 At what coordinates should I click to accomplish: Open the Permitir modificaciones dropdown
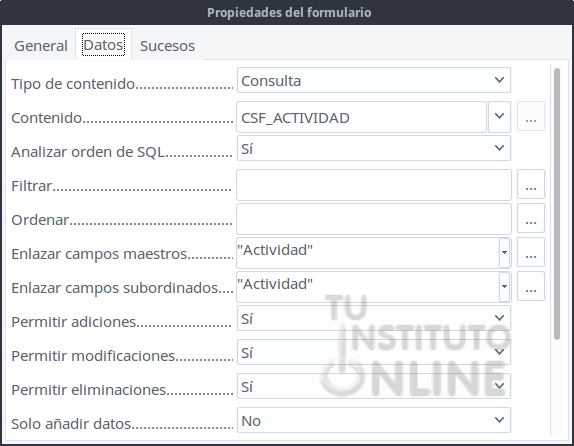pos(374,352)
